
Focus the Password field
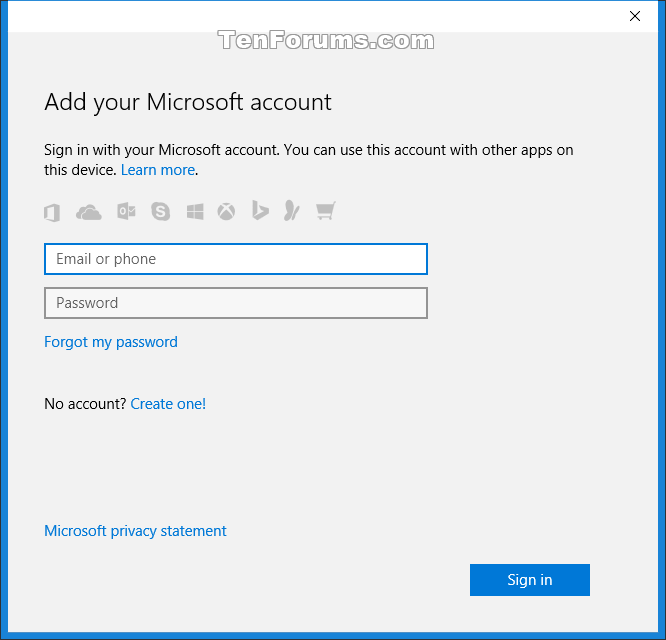[x=236, y=303]
